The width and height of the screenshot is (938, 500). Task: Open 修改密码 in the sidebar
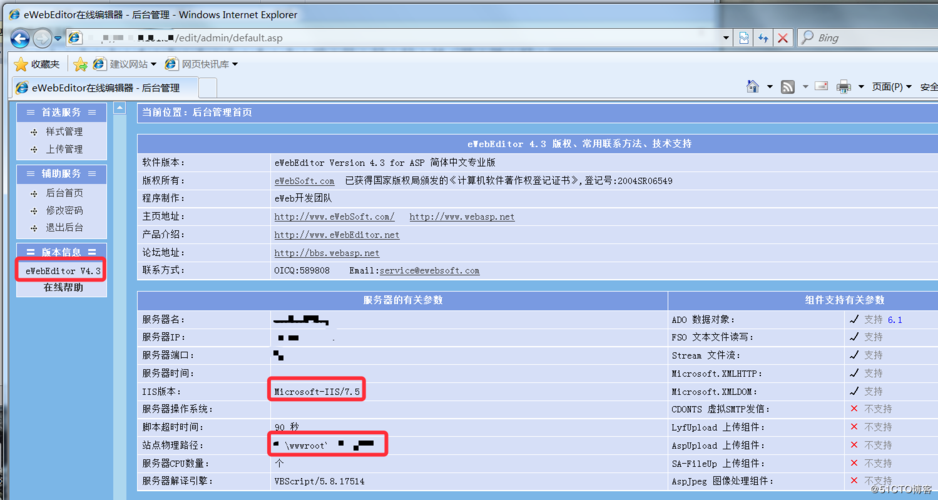coord(64,210)
